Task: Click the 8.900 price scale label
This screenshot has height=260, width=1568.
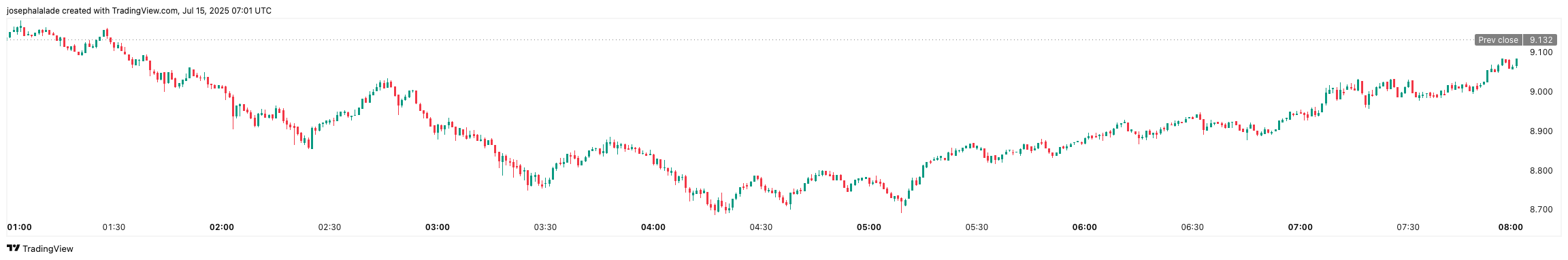Action: (x=1541, y=131)
